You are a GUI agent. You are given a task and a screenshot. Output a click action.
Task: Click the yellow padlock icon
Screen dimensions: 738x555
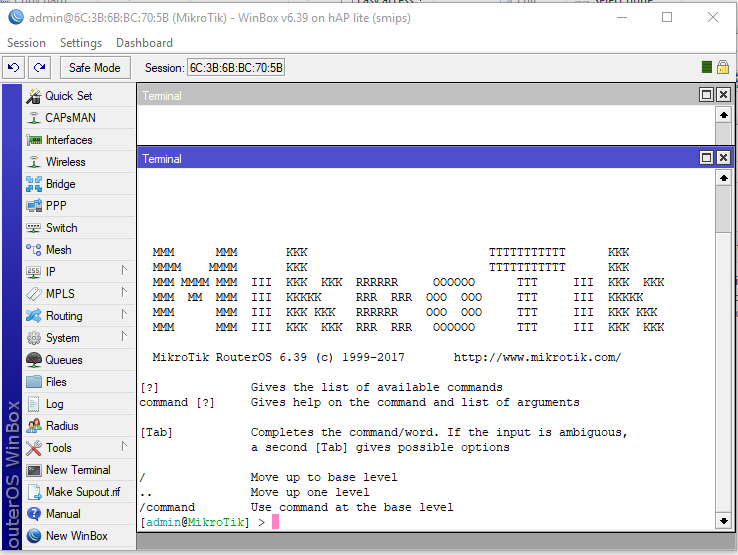[722, 67]
